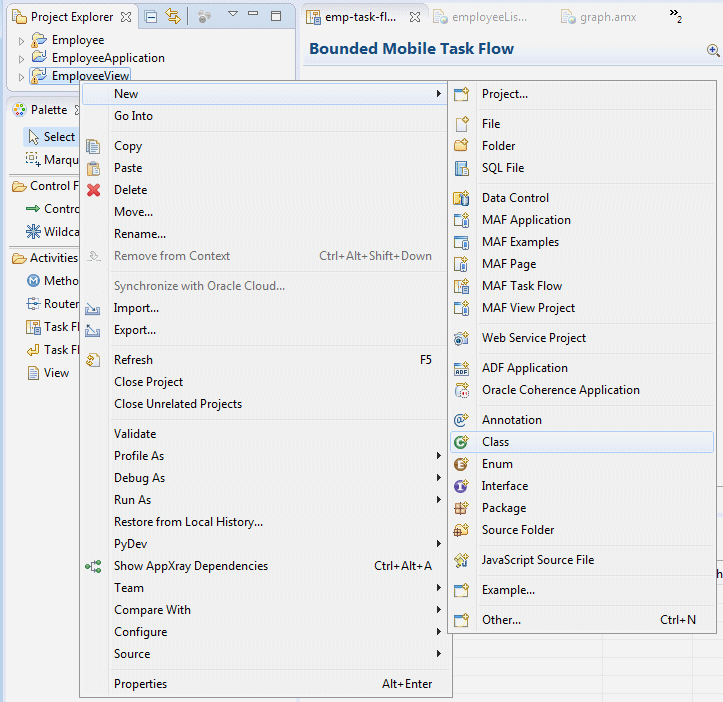Click the Paste clipboard icon
The height and width of the screenshot is (702, 723).
click(x=93, y=168)
